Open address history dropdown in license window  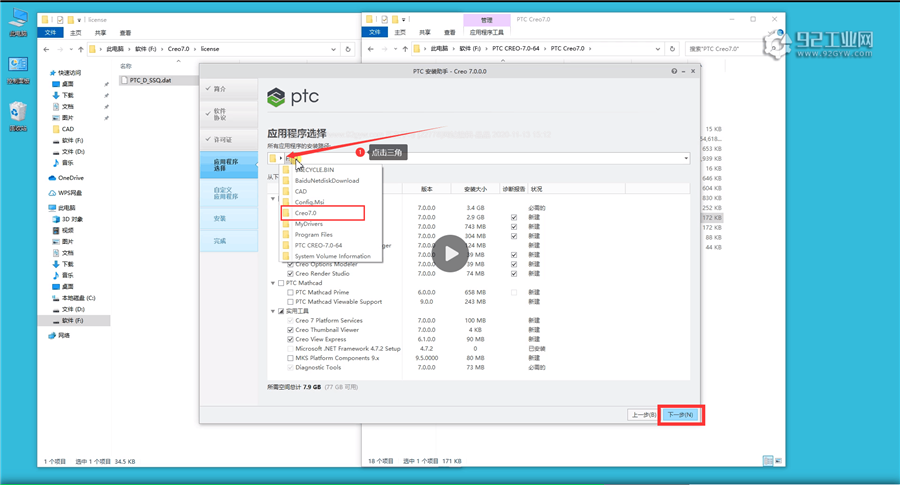pyautogui.click(x=333, y=49)
